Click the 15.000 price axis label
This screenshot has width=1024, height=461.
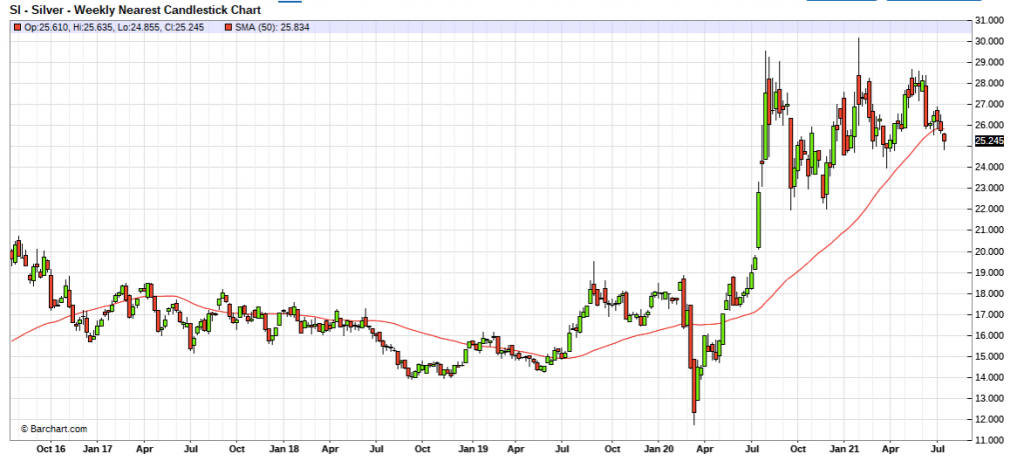[990, 356]
